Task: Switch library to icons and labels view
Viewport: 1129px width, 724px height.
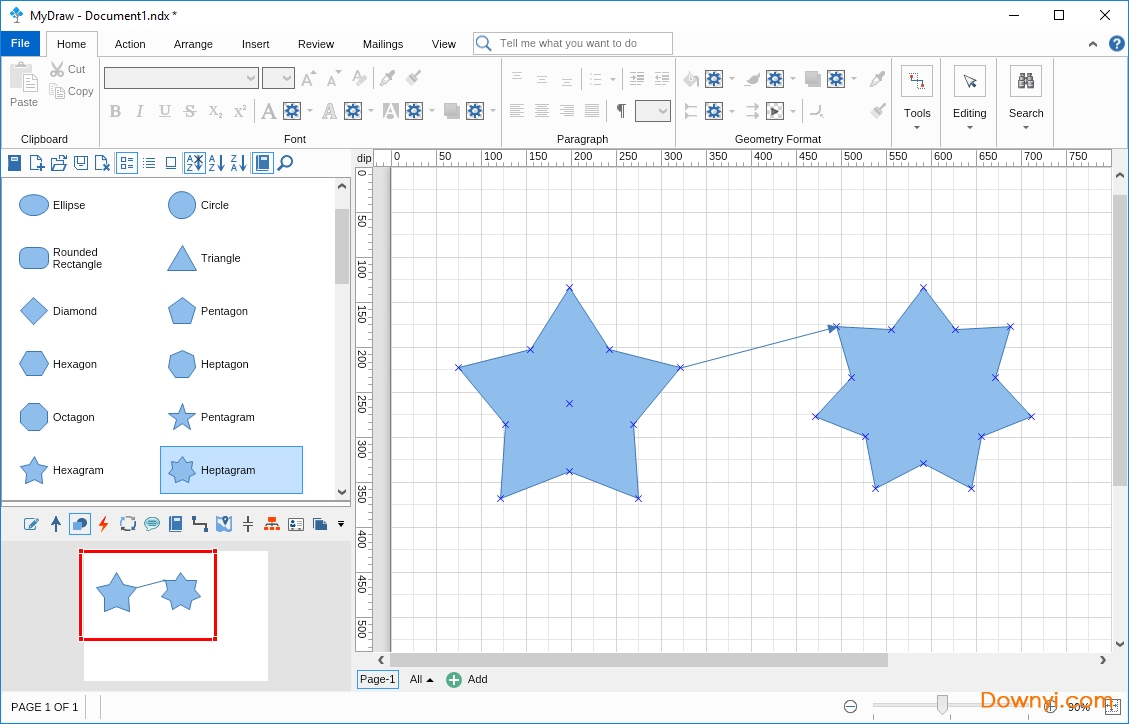Action: (x=127, y=163)
